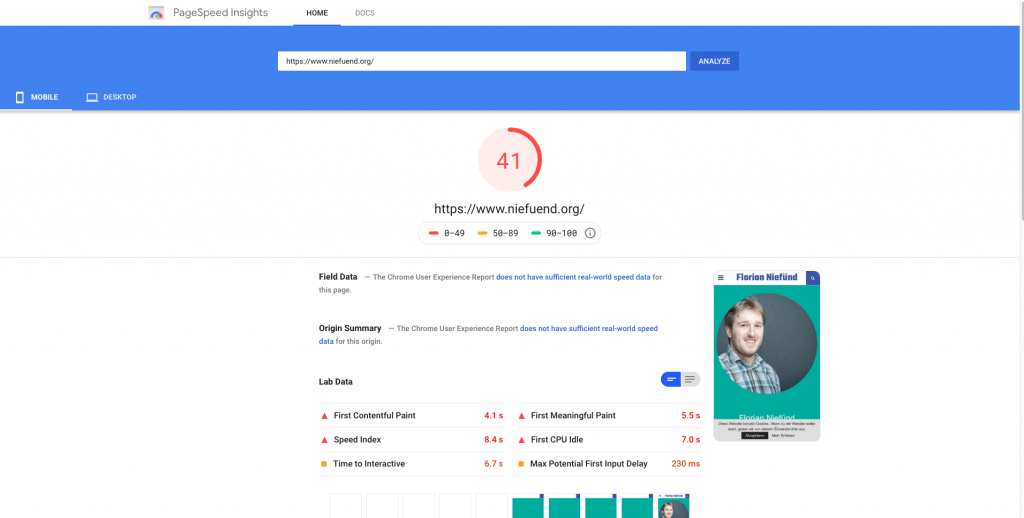1024x518 pixels.
Task: Click Max Potential First Input Delay label
Action: 589,464
